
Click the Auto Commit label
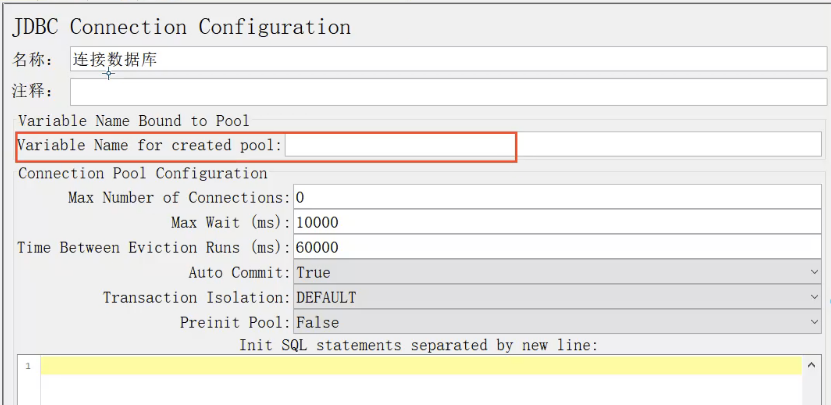(238, 272)
